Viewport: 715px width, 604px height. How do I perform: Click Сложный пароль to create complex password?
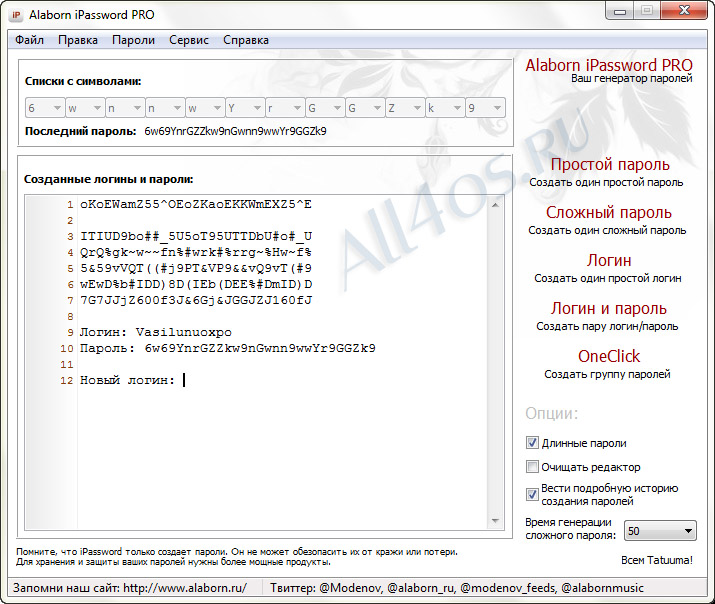tap(609, 212)
